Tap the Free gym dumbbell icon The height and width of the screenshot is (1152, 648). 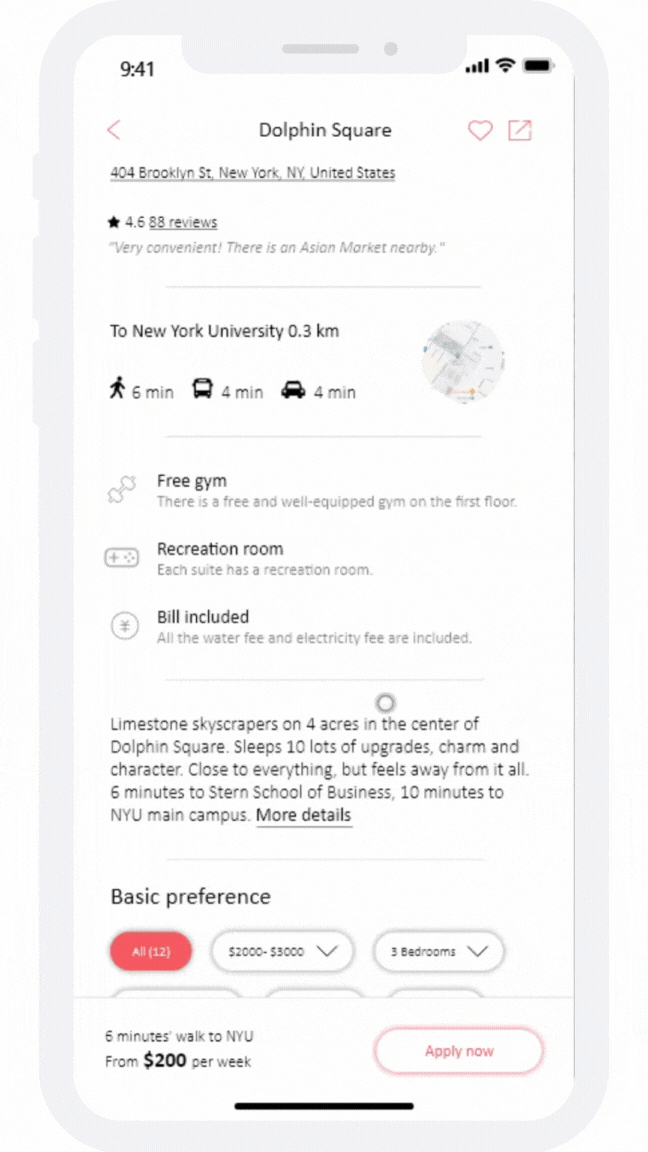click(122, 489)
